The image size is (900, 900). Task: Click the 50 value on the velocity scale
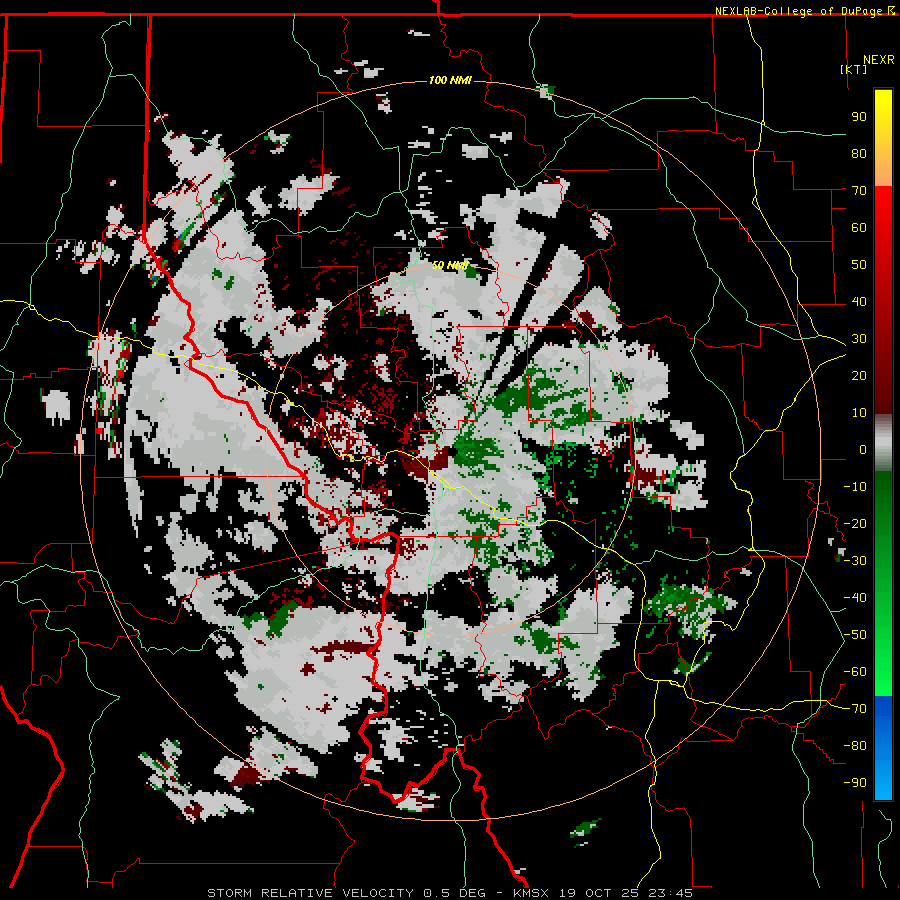pos(859,265)
